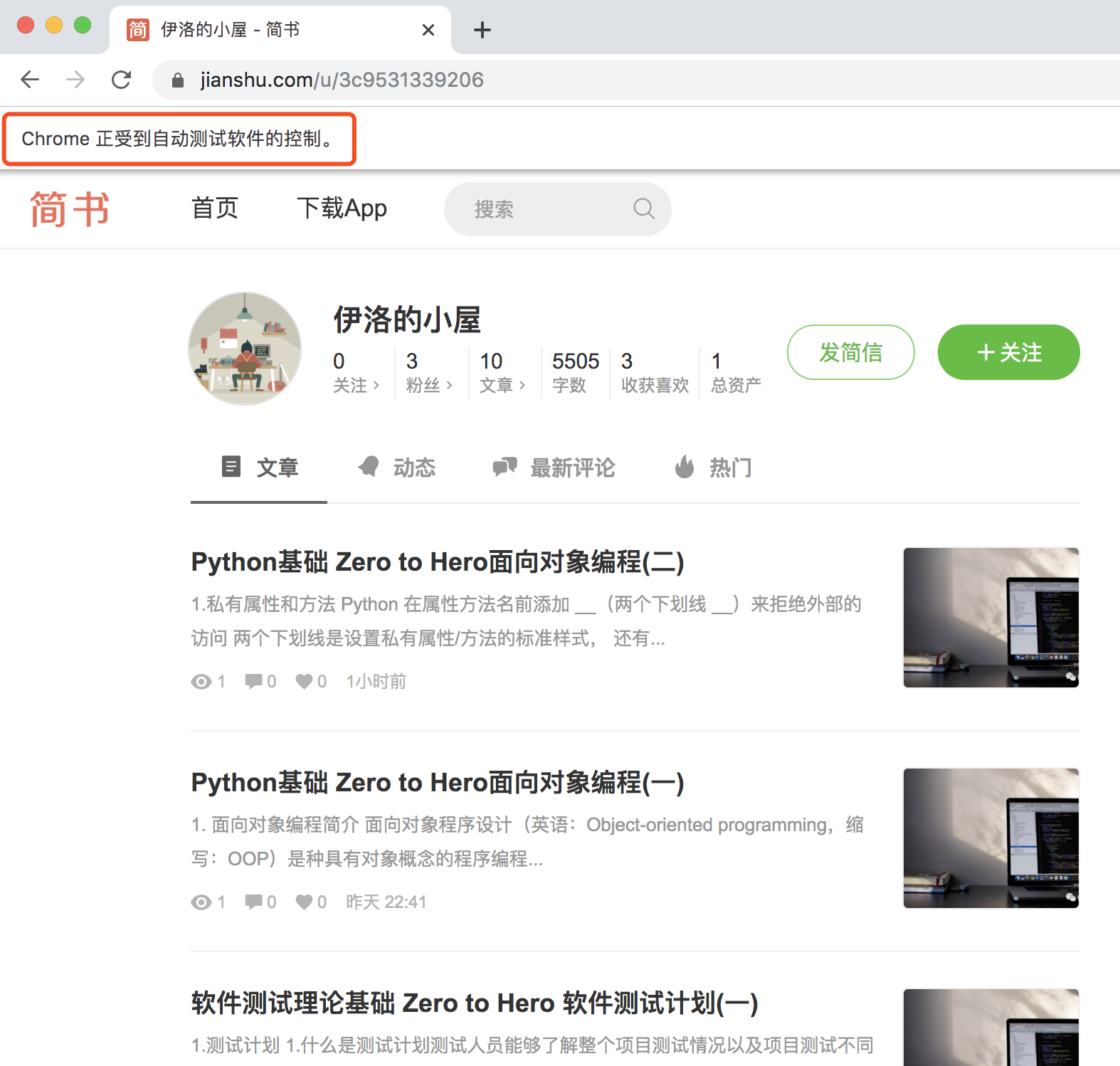The height and width of the screenshot is (1066, 1120).
Task: Click the macOS green fullscreen window button
Action: (x=83, y=25)
